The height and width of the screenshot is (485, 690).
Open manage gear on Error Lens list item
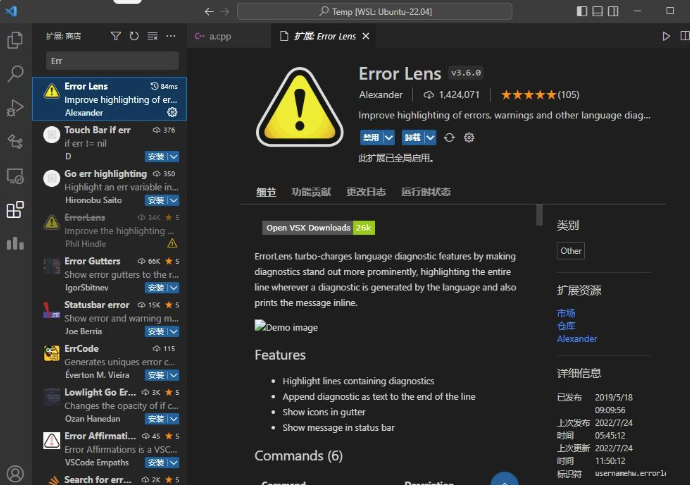(172, 112)
